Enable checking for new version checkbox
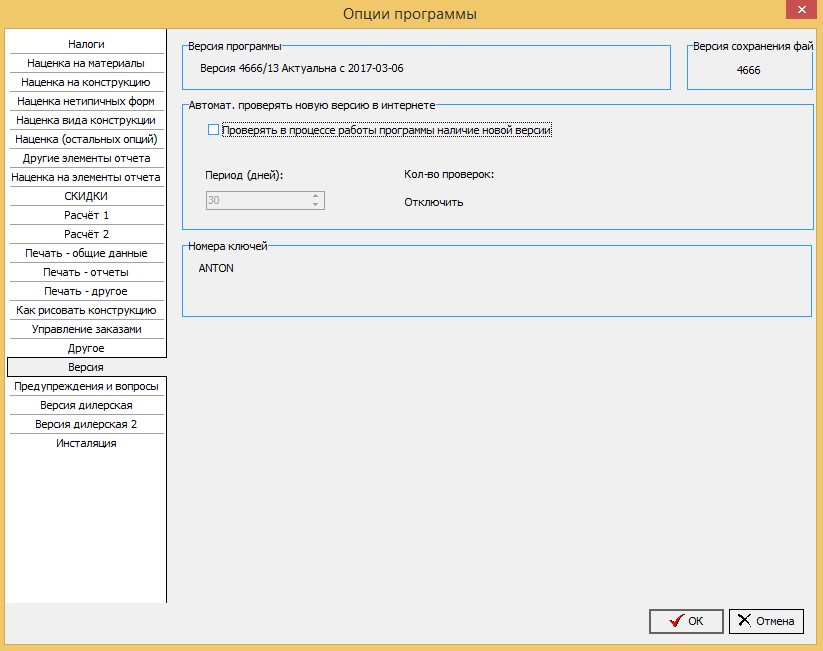This screenshot has height=651, width=823. 213,130
